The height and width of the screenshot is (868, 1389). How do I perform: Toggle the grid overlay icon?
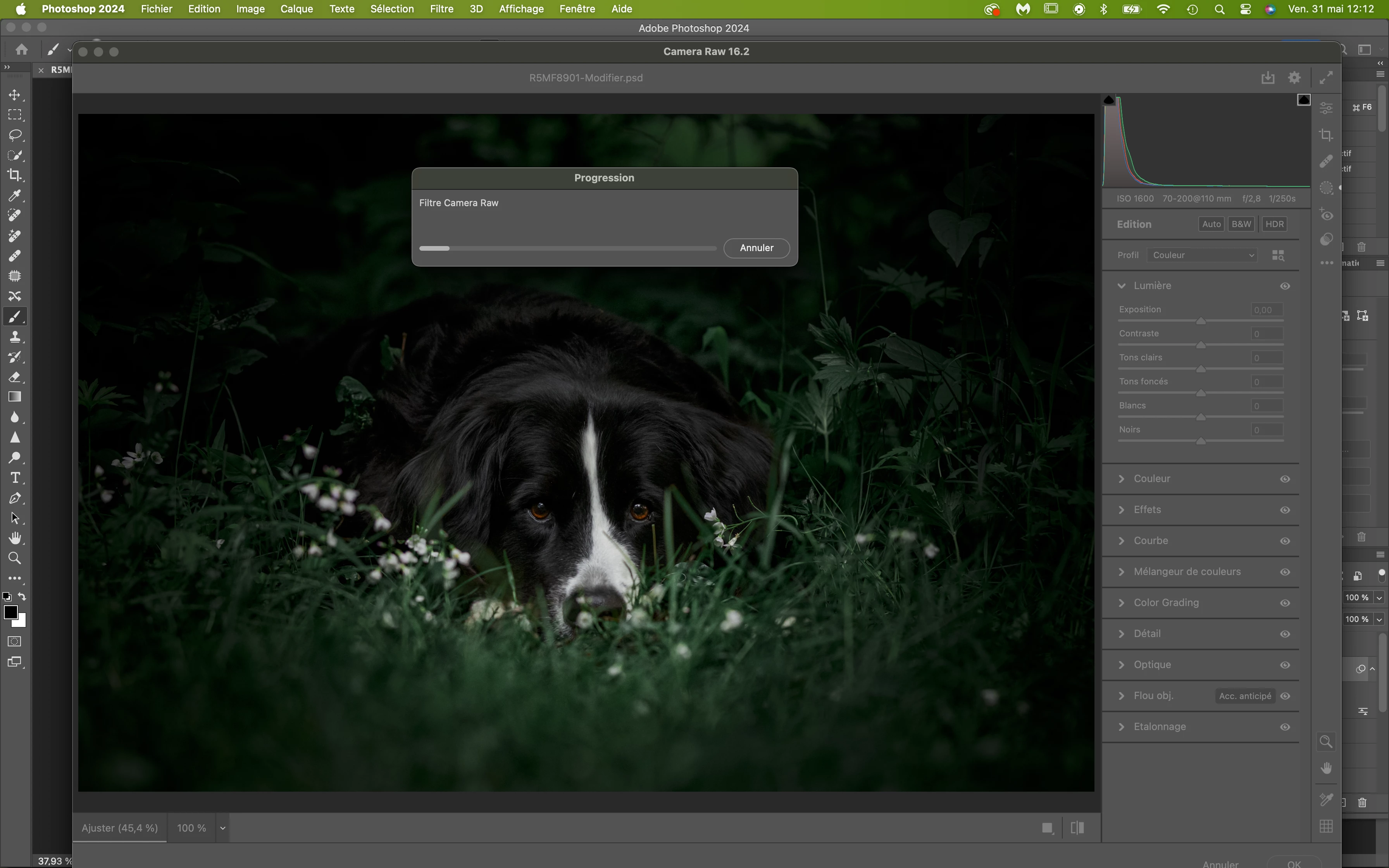(x=1326, y=827)
